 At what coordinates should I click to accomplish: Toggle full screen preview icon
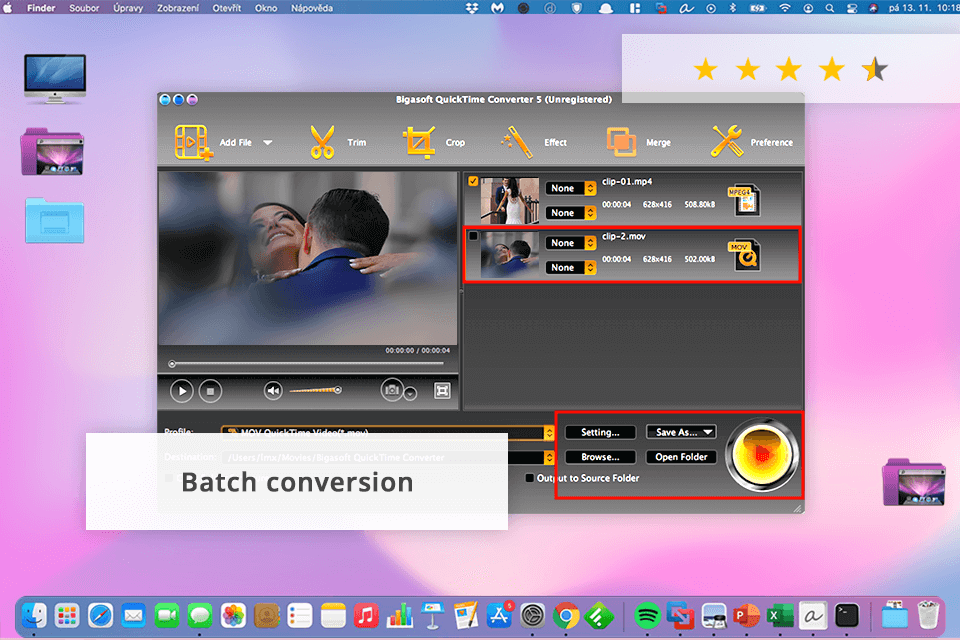(442, 390)
